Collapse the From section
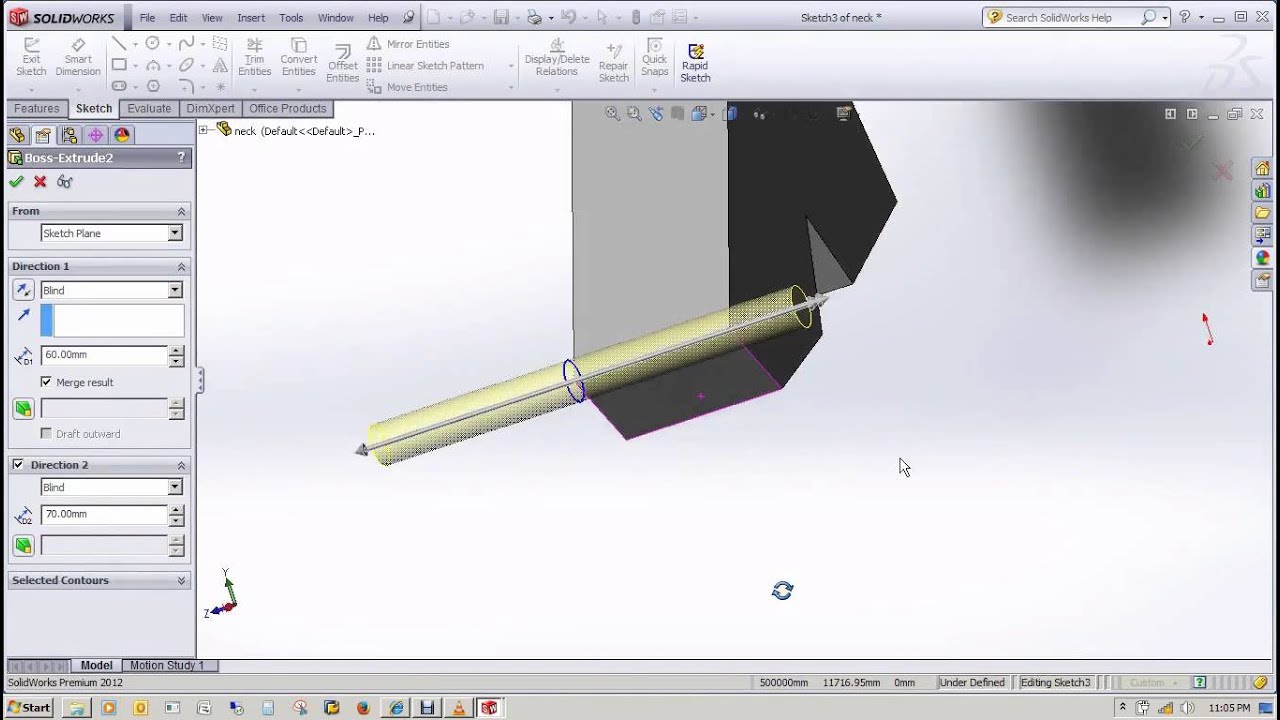1280x720 pixels. [181, 211]
